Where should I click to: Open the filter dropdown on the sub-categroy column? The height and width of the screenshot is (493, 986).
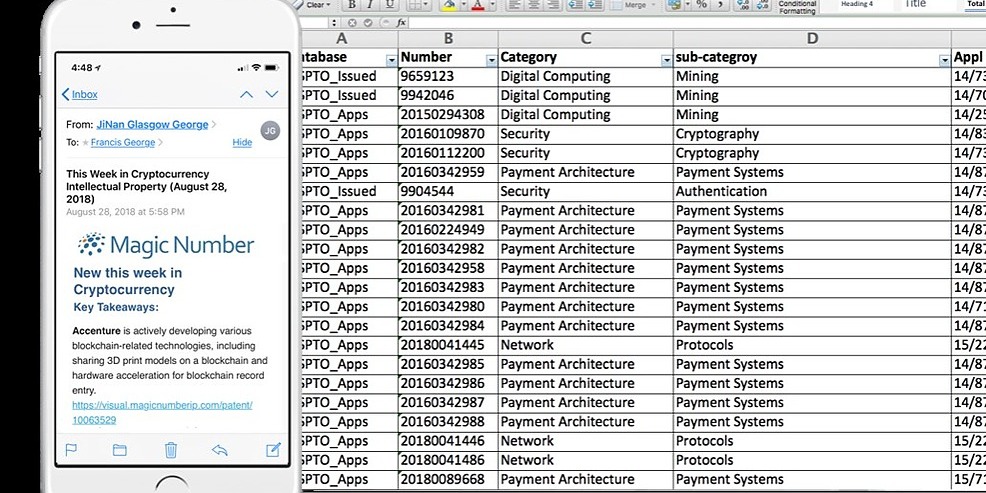[944, 60]
